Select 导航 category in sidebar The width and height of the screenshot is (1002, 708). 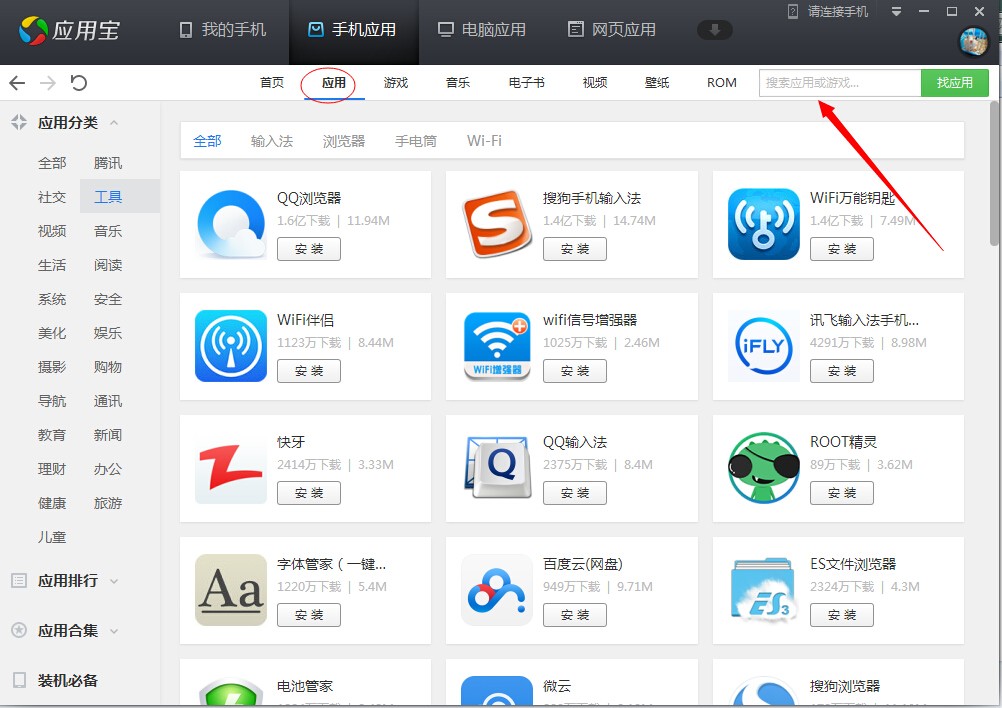(52, 401)
